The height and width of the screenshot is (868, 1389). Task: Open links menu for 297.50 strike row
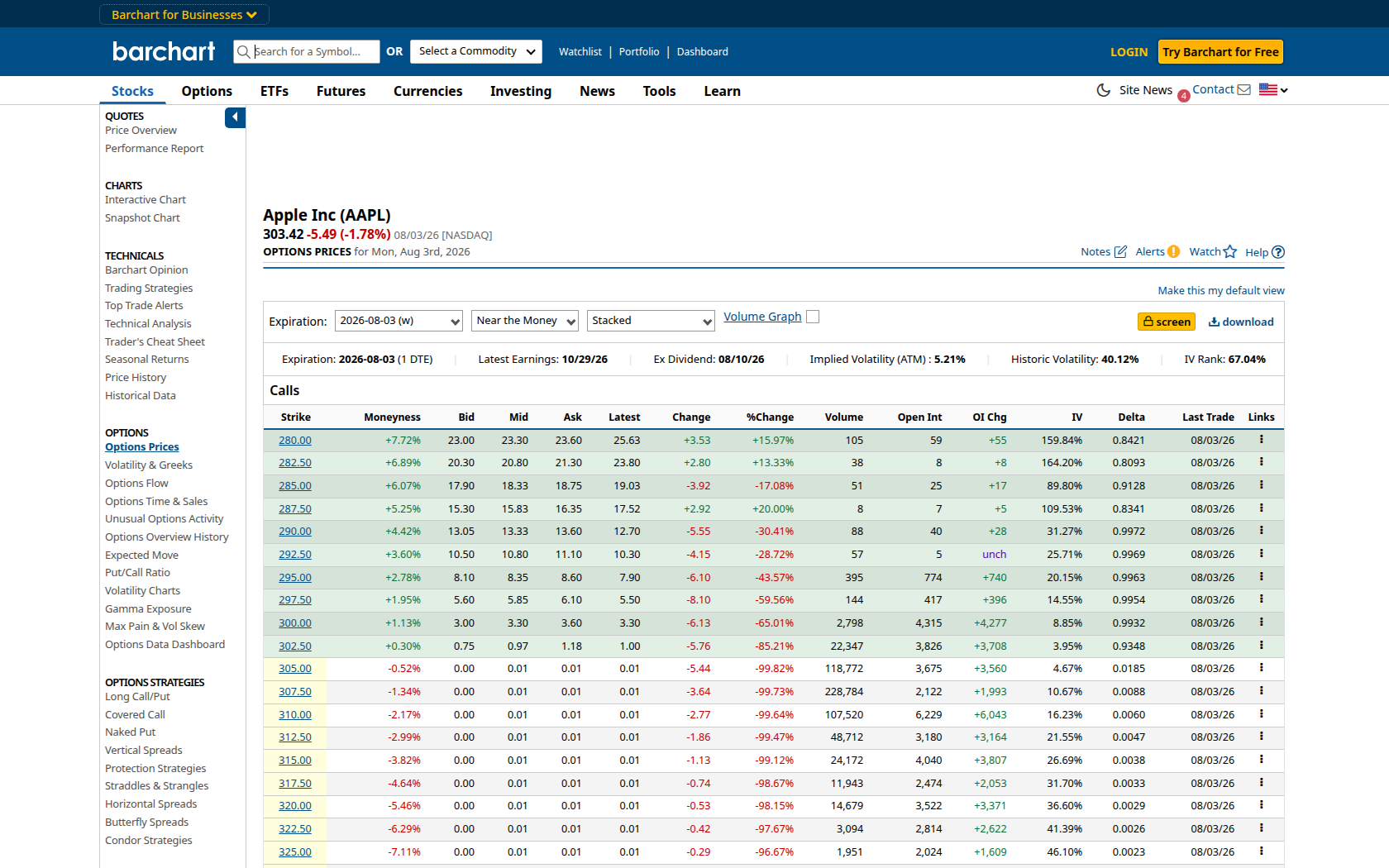coord(1262,599)
